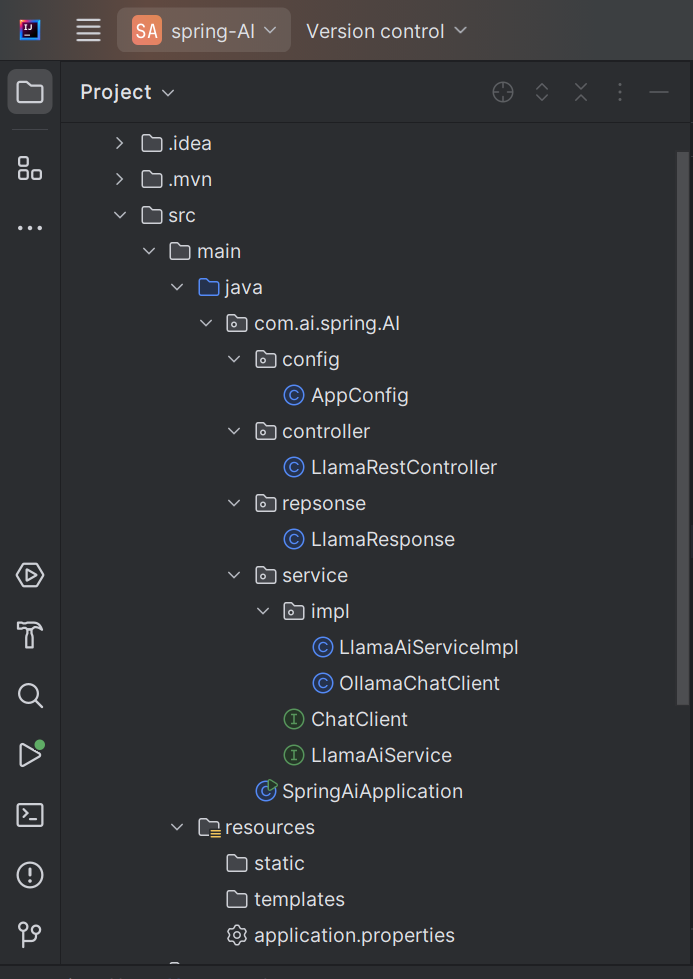Open the Problems tool window
693x979 pixels.
click(29, 875)
